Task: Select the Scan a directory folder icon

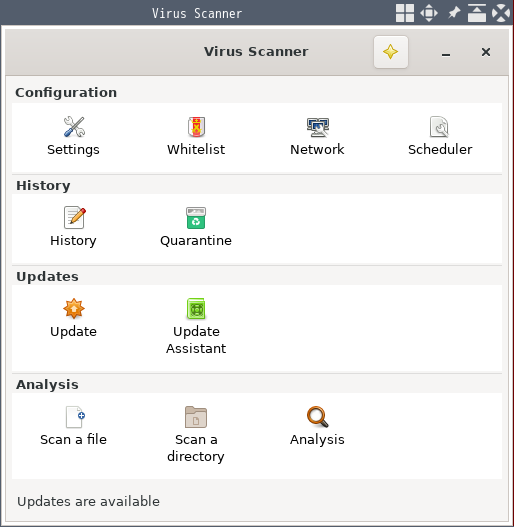Action: coord(196,417)
